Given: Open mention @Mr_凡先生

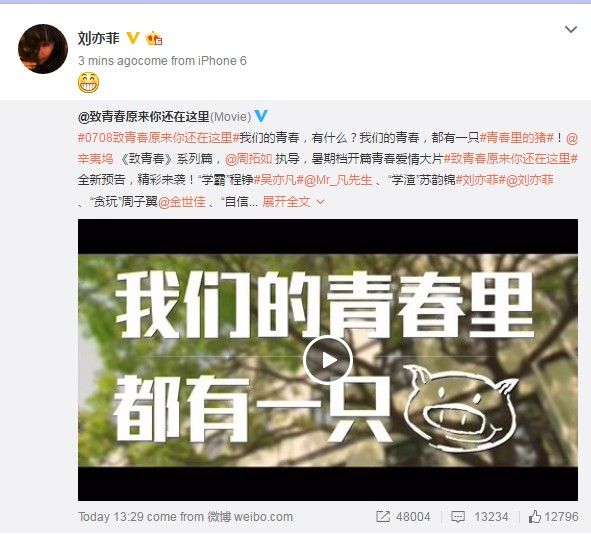Looking at the screenshot, I should point(338,180).
